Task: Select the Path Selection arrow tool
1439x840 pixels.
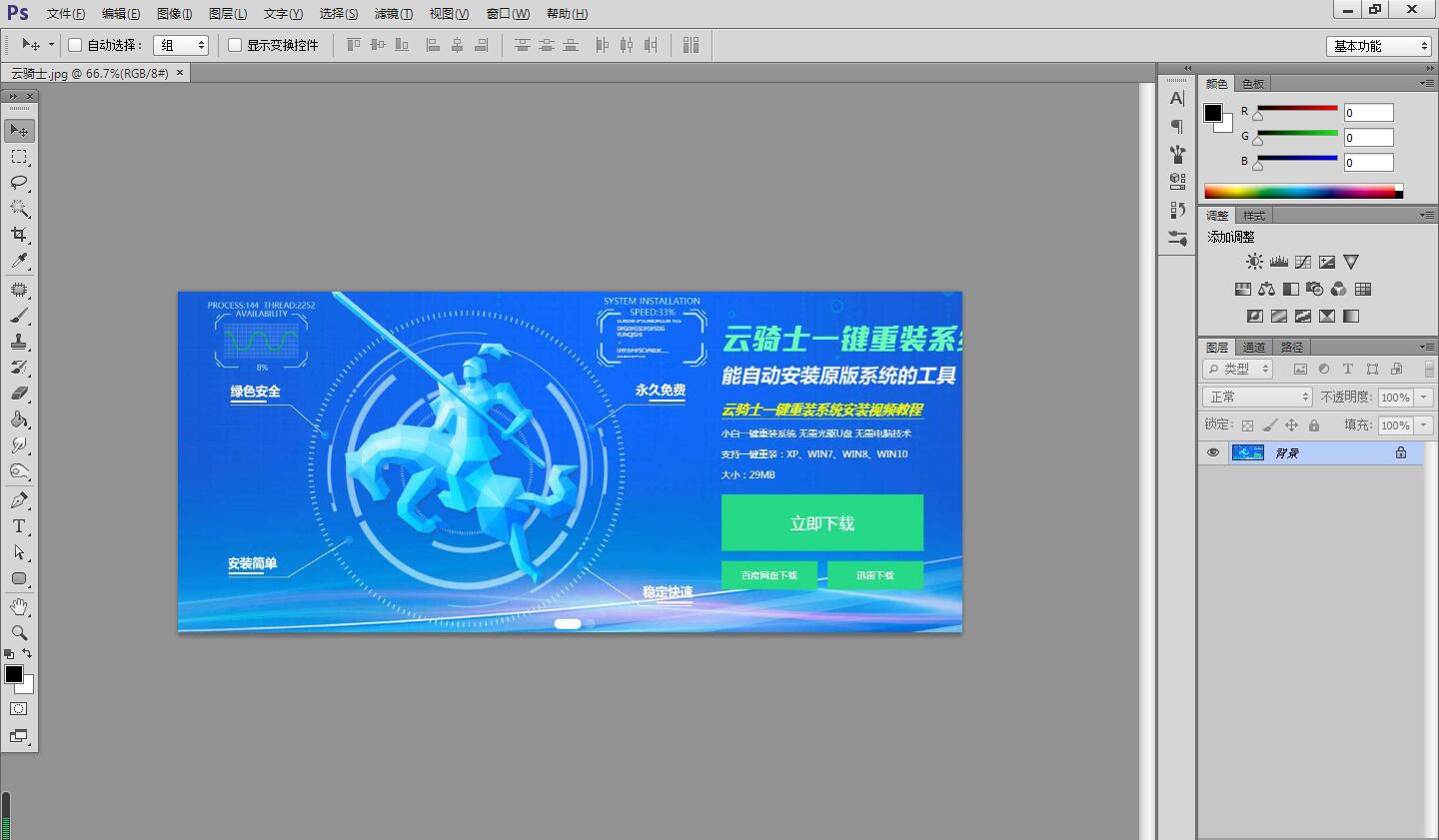Action: (19, 552)
